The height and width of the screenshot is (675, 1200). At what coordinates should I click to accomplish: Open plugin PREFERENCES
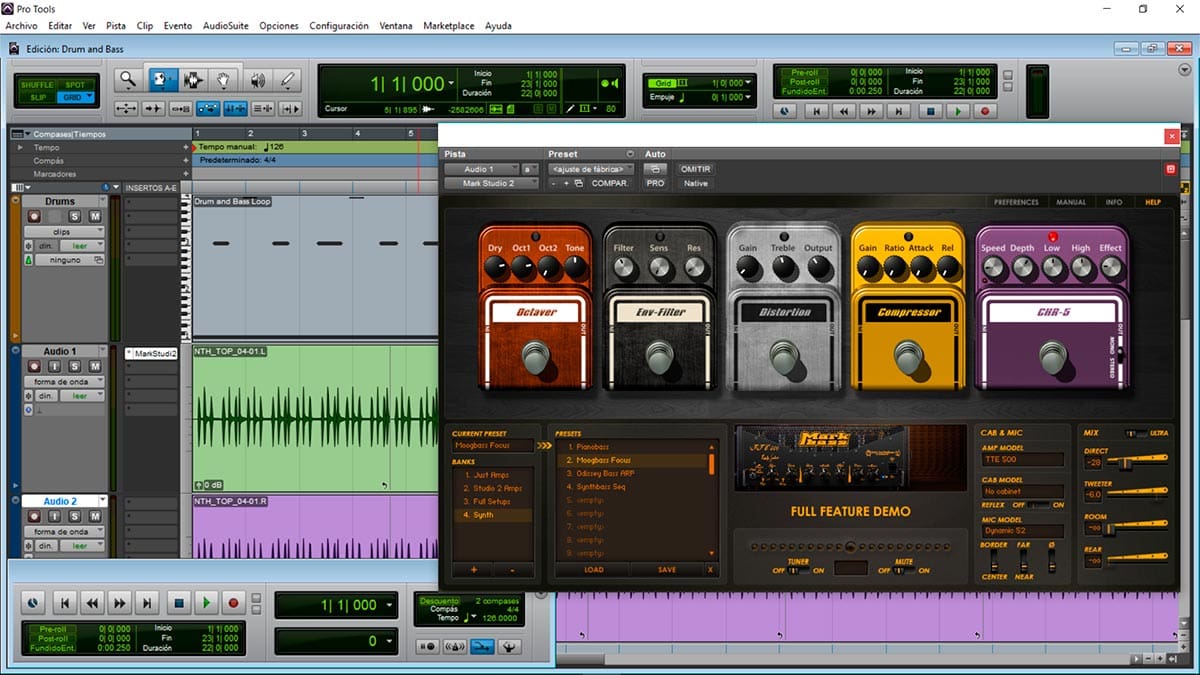click(1016, 202)
